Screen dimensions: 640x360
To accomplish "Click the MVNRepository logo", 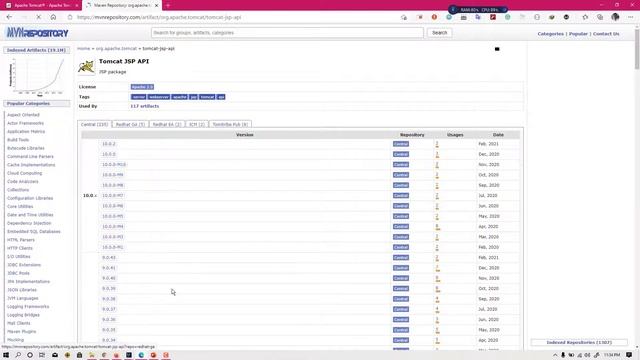I will pyautogui.click(x=37, y=33).
